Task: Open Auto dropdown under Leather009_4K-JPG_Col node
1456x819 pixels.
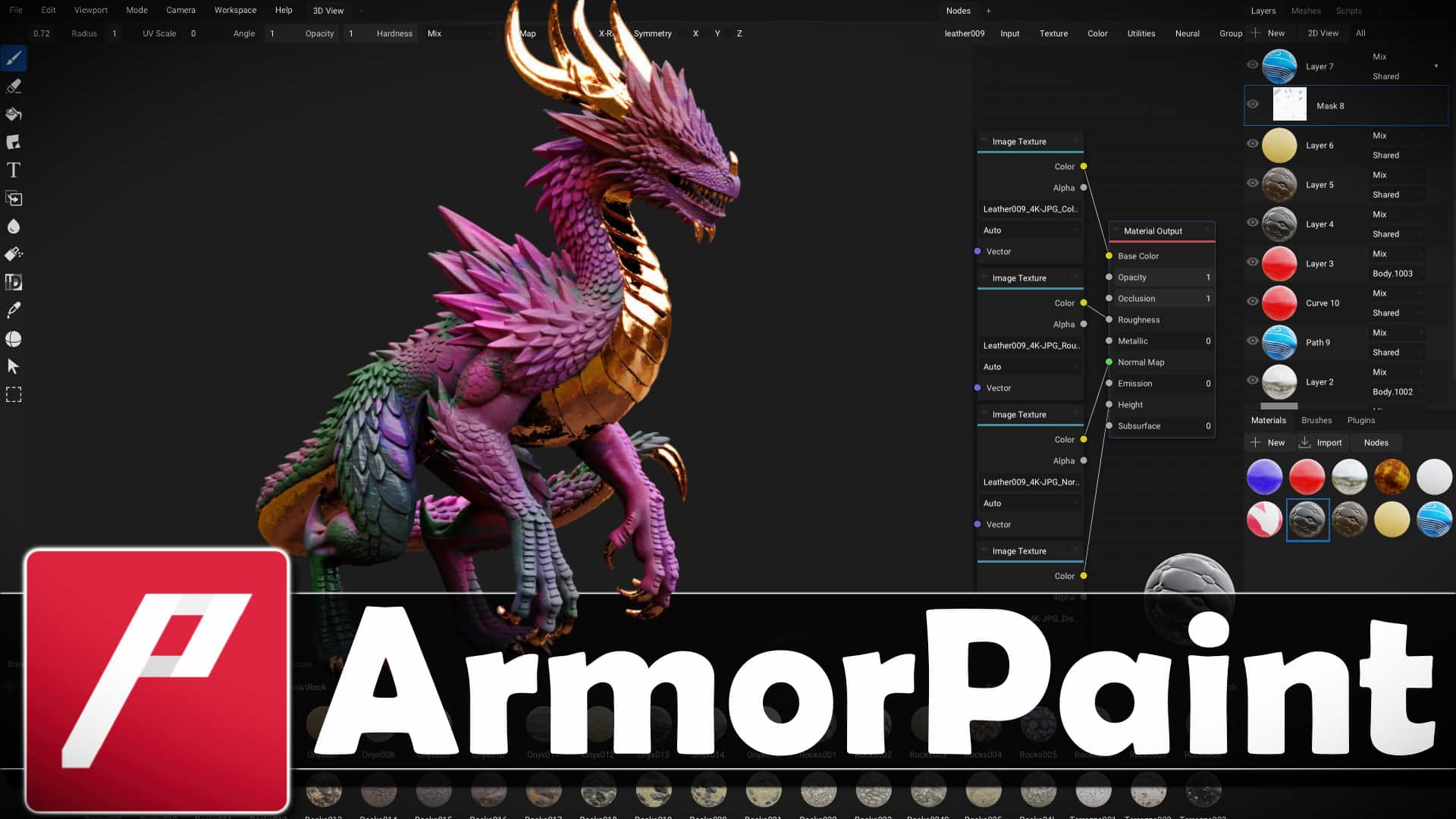Action: pyautogui.click(x=1030, y=231)
